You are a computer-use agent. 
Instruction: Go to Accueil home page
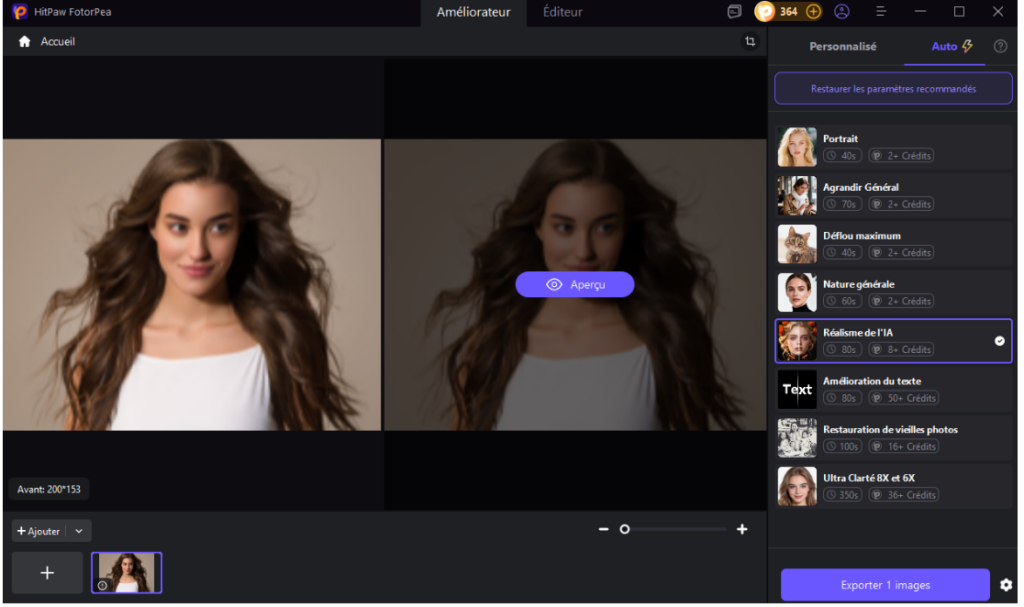coord(58,41)
